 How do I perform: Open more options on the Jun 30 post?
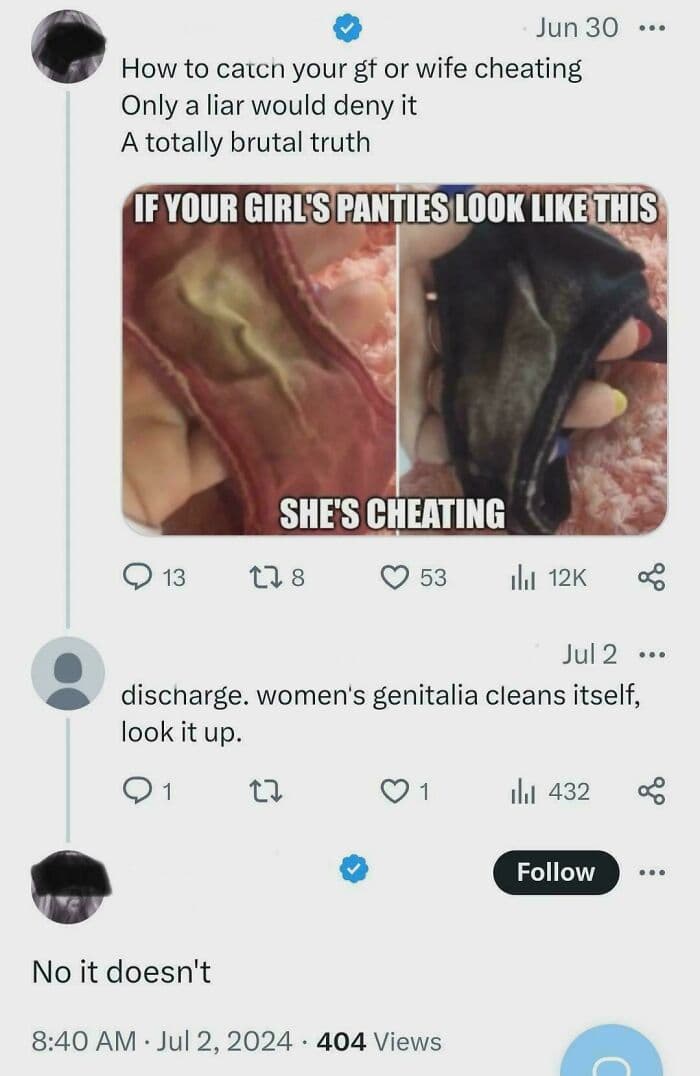click(651, 28)
